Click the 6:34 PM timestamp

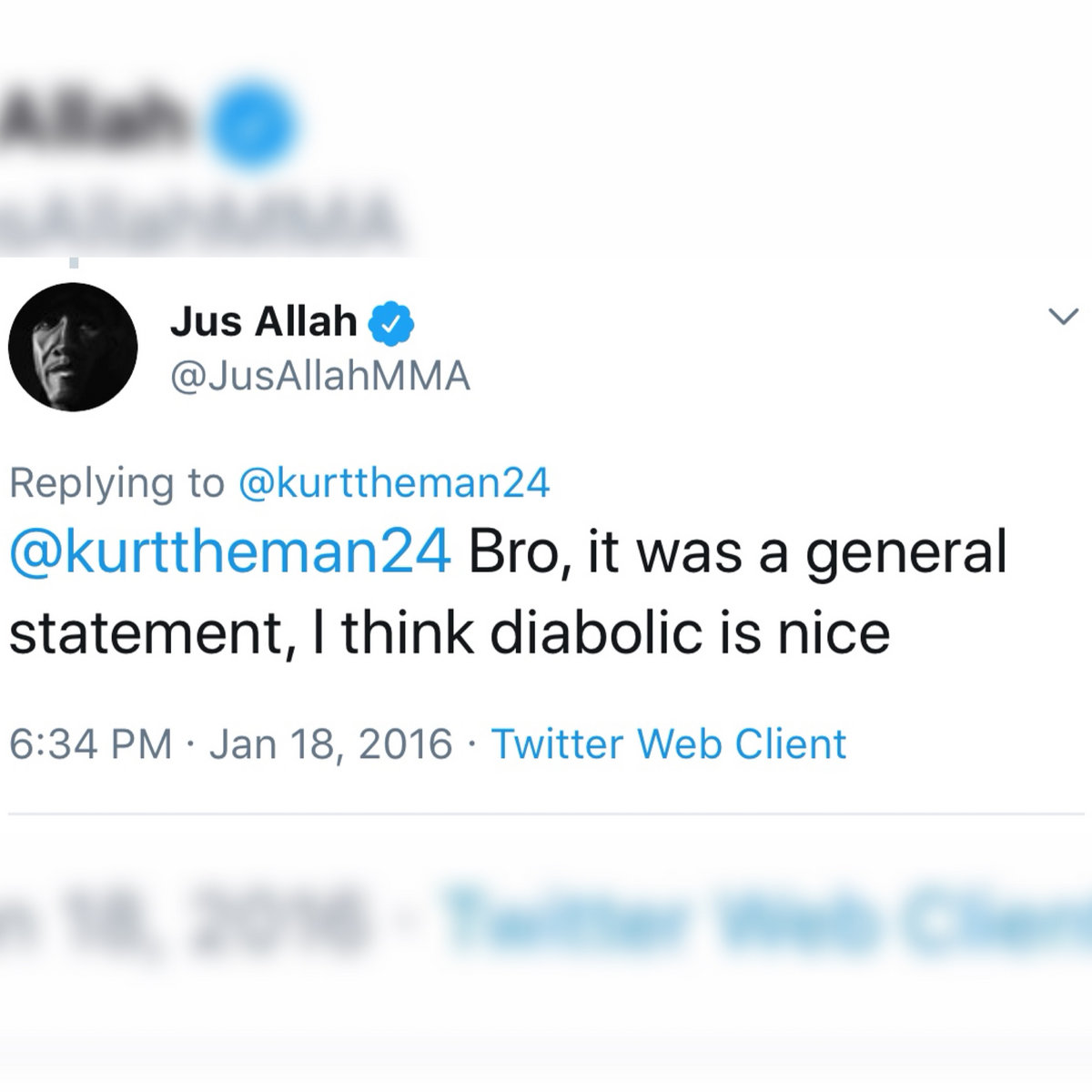pos(91,743)
